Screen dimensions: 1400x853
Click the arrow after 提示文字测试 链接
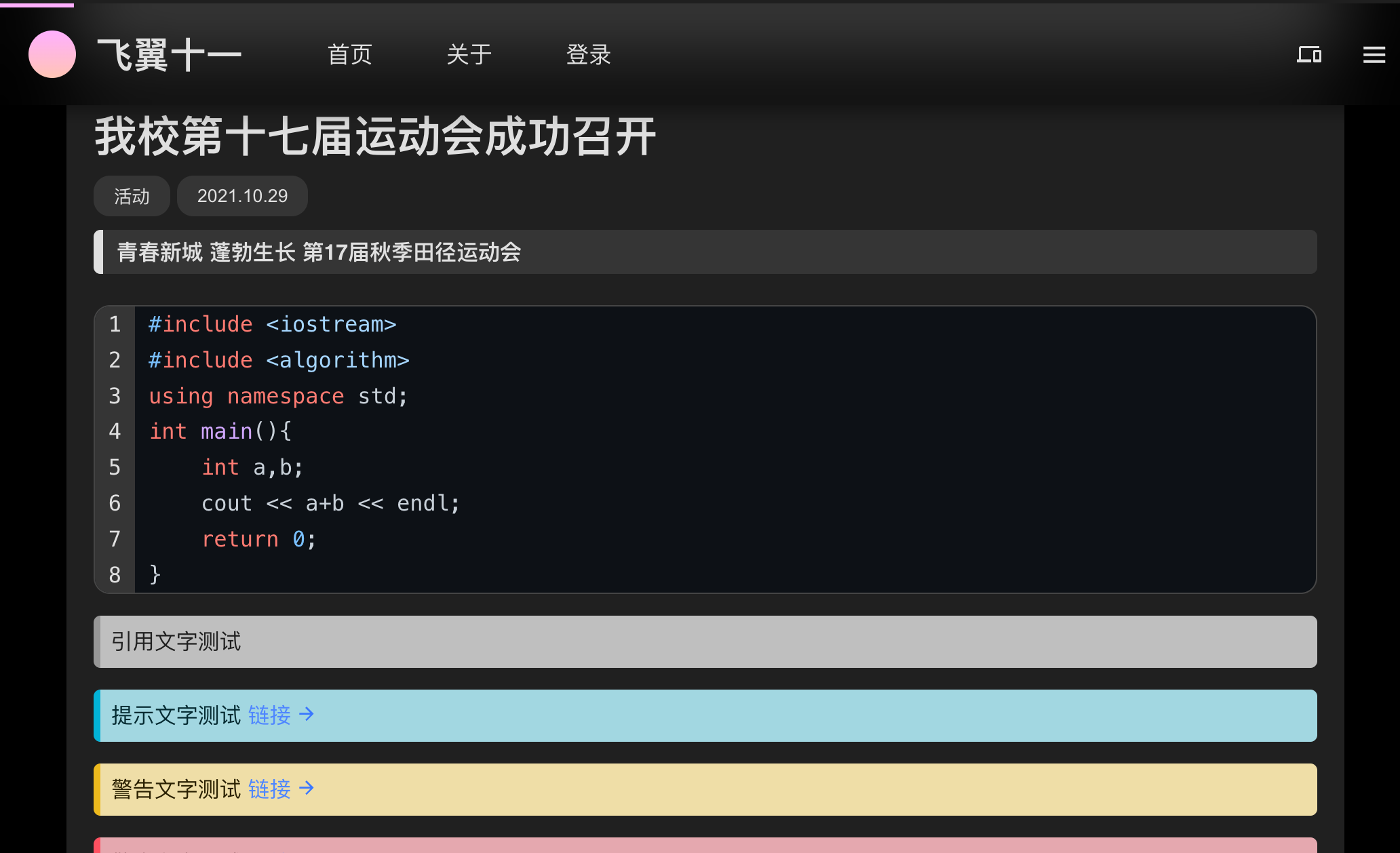(x=307, y=714)
